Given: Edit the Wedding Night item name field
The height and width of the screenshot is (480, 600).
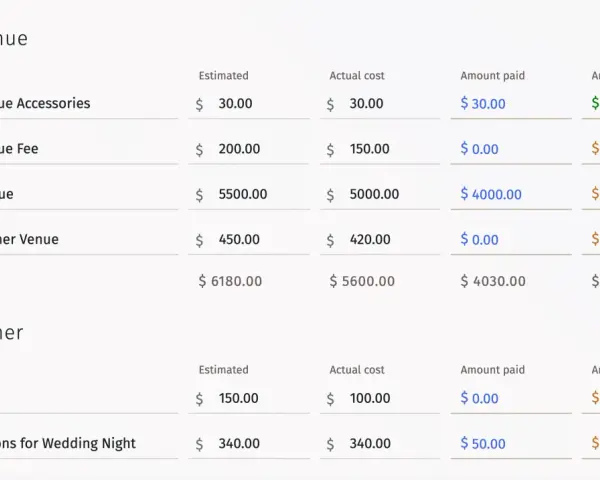Looking at the screenshot, I should click(x=89, y=444).
